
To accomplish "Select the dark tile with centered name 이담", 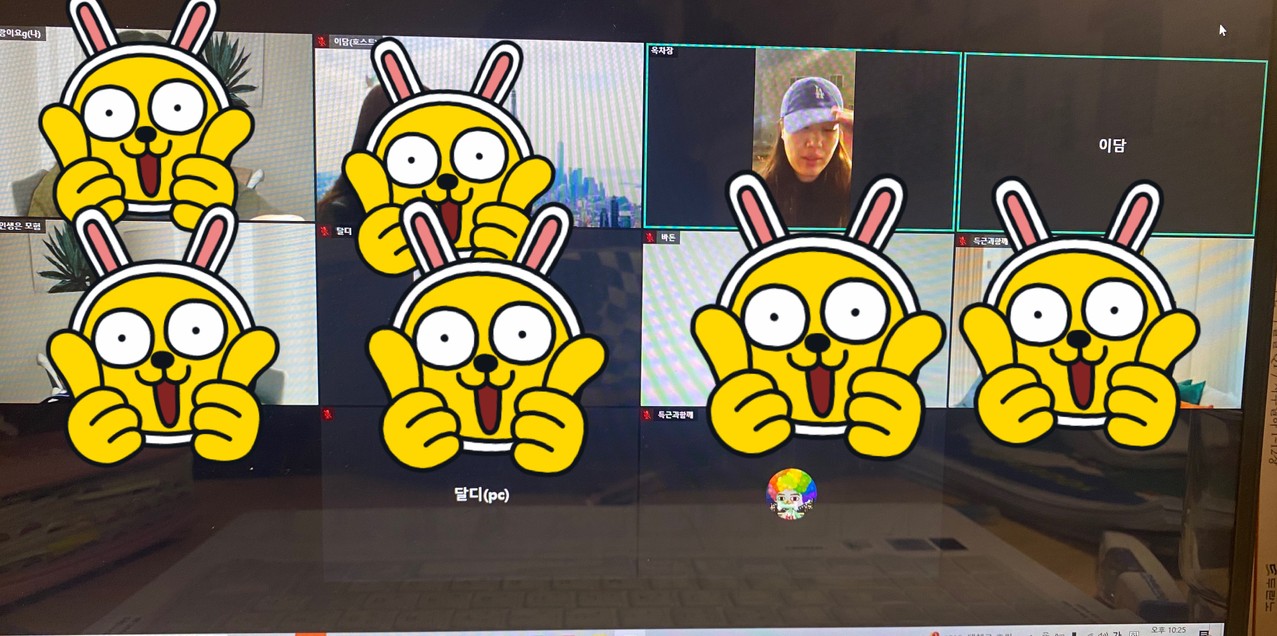I will tap(1112, 145).
